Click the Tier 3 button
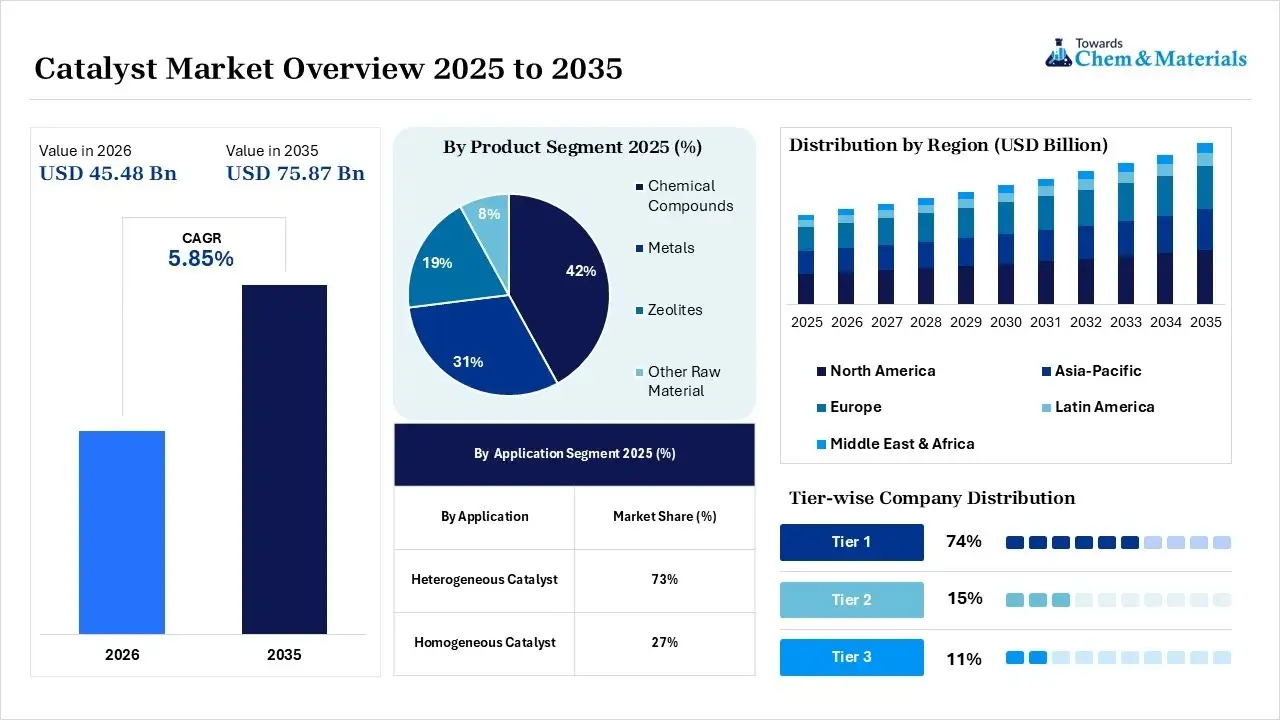The width and height of the screenshot is (1280, 720). [852, 657]
